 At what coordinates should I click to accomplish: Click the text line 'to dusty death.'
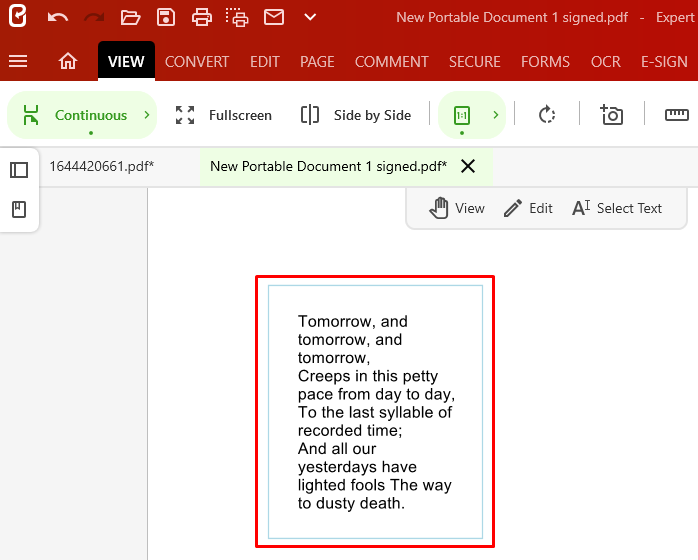click(x=351, y=503)
